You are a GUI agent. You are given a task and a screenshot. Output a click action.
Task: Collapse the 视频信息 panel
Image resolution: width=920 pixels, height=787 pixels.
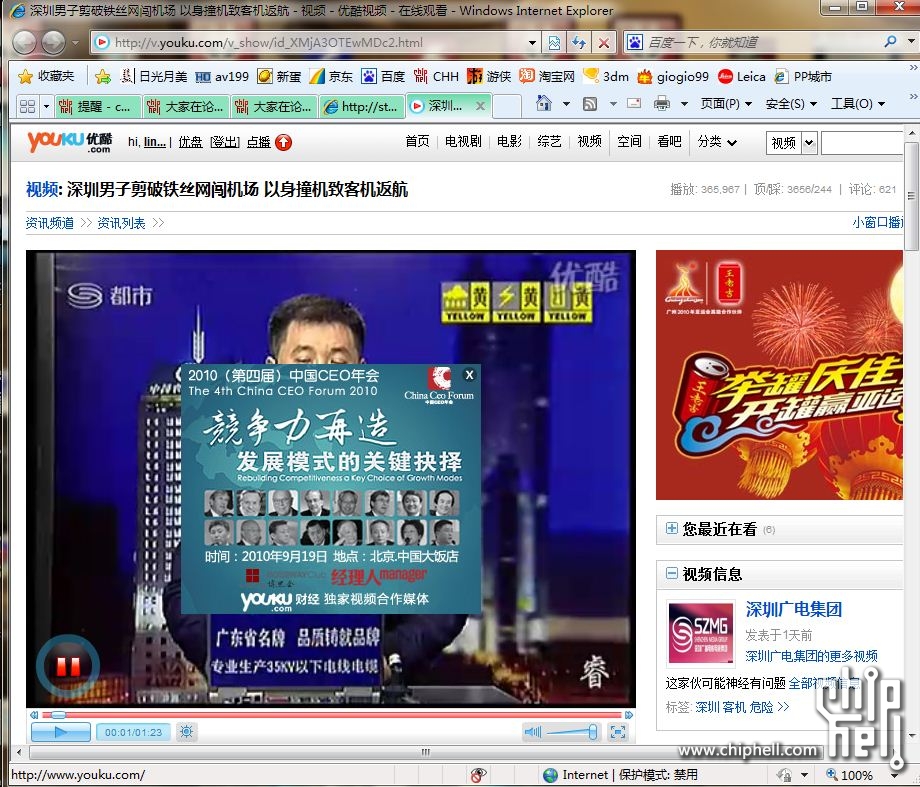(672, 573)
